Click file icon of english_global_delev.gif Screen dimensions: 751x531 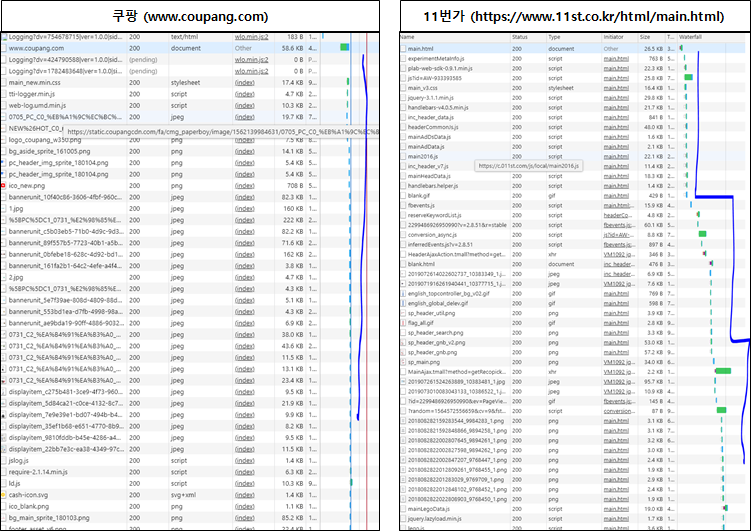point(403,303)
